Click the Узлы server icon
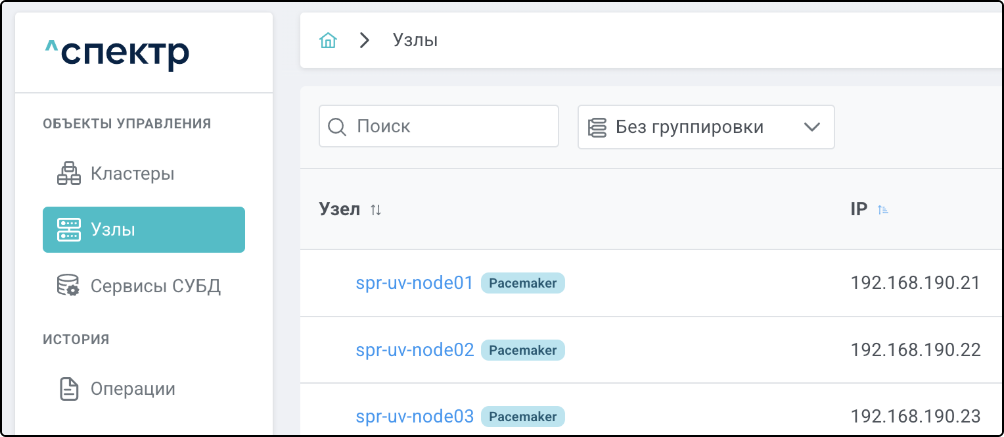This screenshot has width=1004, height=437. tap(68, 230)
